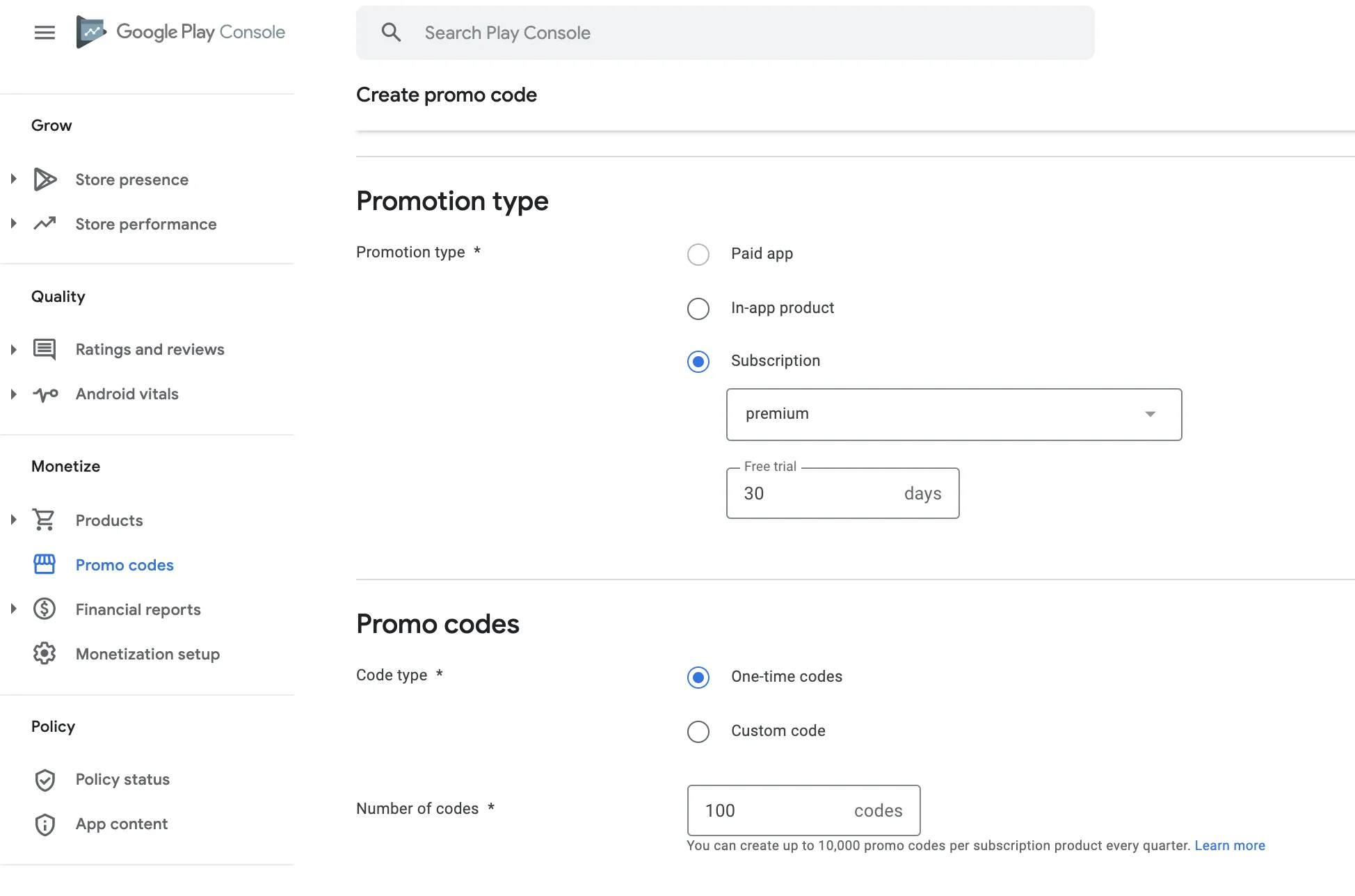
Task: Select the Paid app radio button
Action: pyautogui.click(x=698, y=255)
